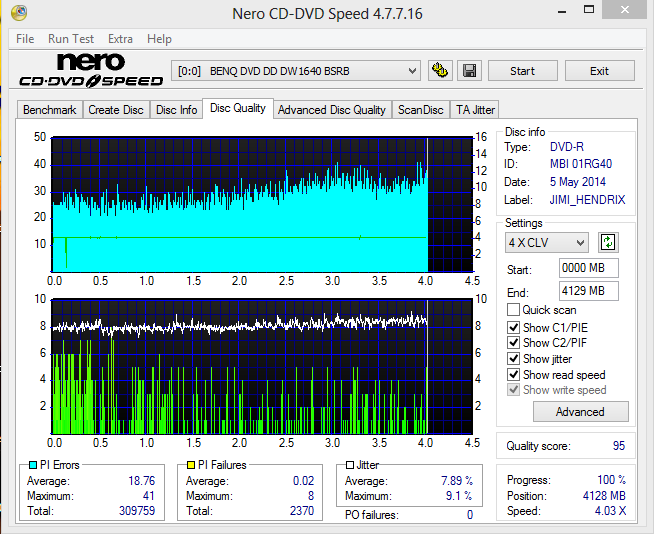Viewport: 654px width, 534px height.
Task: Close the Nero CD-DVD Speed window
Action: 624,10
